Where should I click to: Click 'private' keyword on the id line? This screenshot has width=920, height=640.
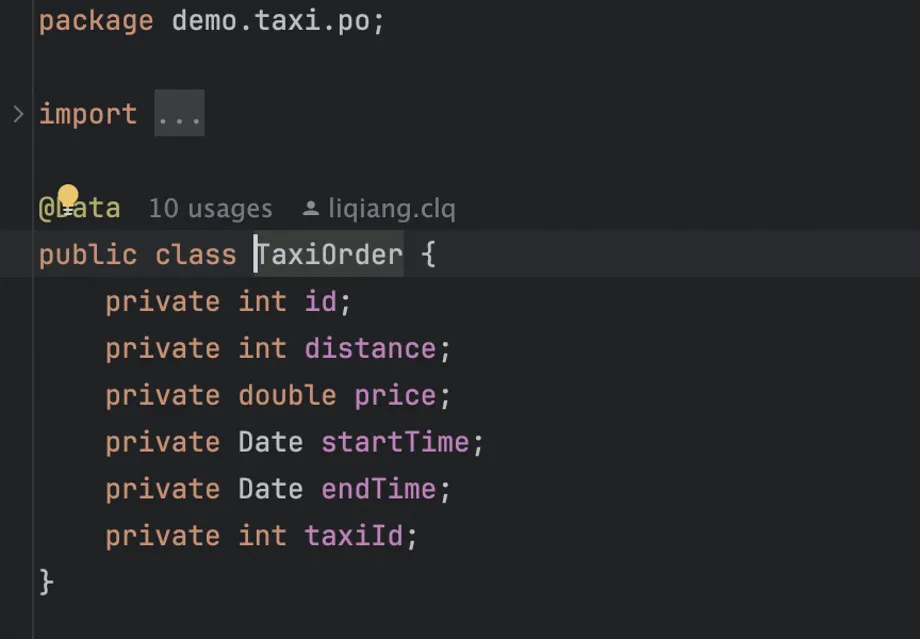[163, 302]
